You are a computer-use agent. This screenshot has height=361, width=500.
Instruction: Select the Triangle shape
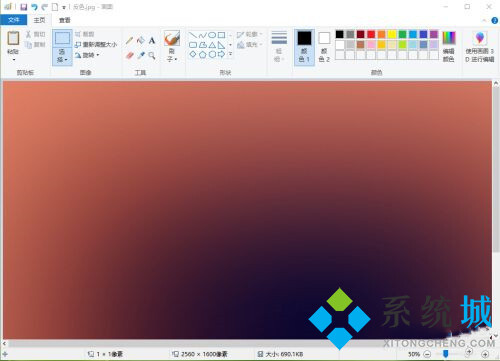click(212, 45)
